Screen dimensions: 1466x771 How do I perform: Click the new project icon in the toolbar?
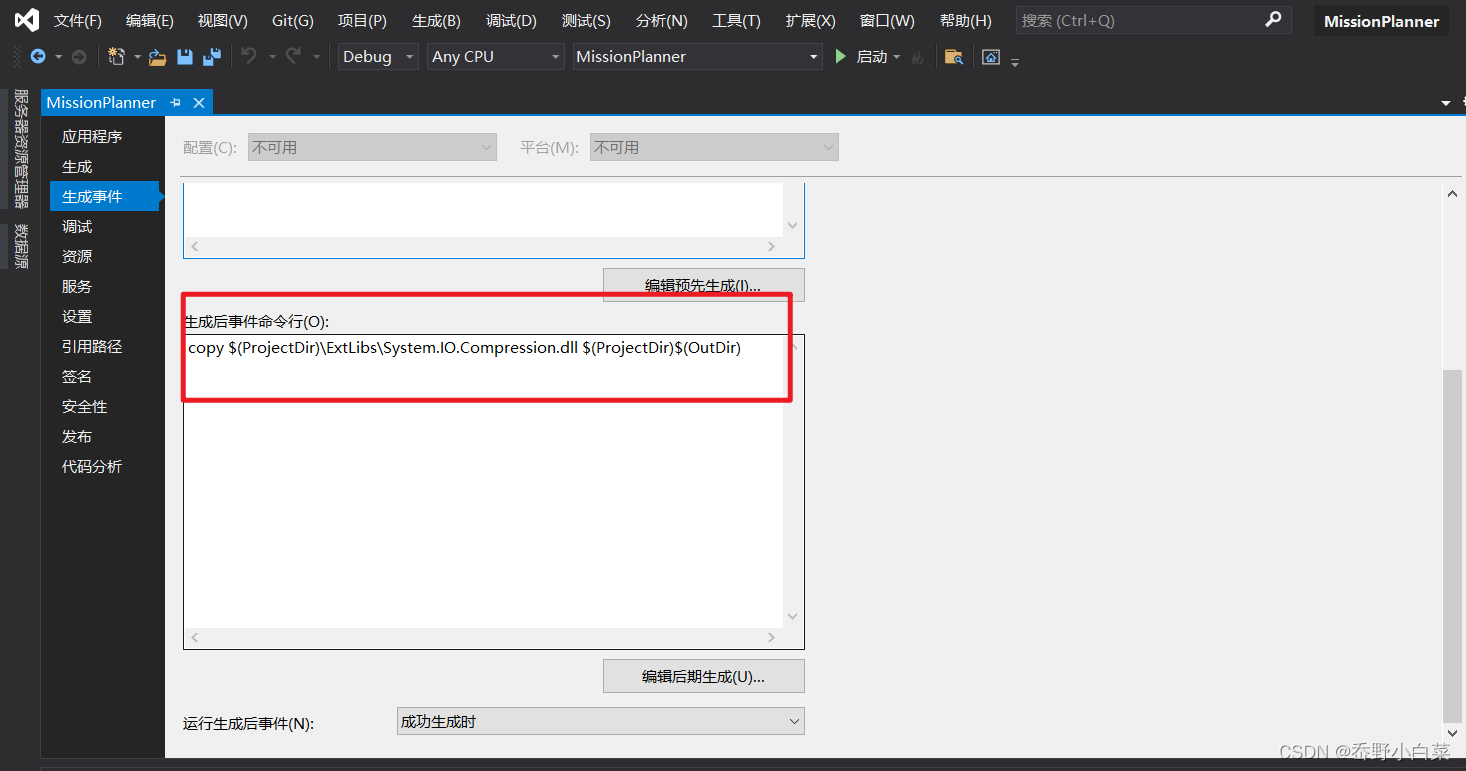tap(117, 57)
